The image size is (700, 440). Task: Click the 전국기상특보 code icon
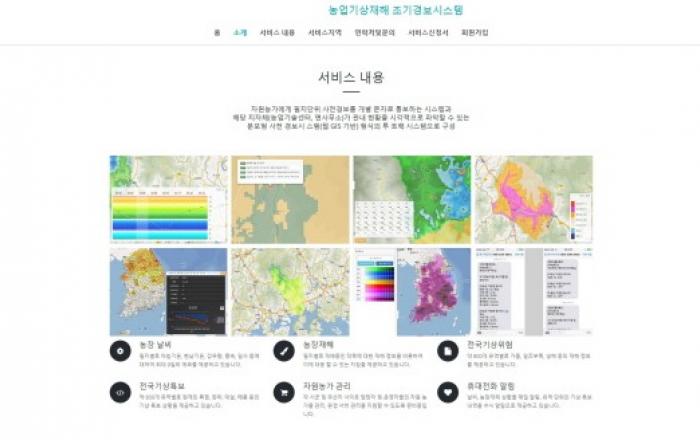pyautogui.click(x=122, y=391)
